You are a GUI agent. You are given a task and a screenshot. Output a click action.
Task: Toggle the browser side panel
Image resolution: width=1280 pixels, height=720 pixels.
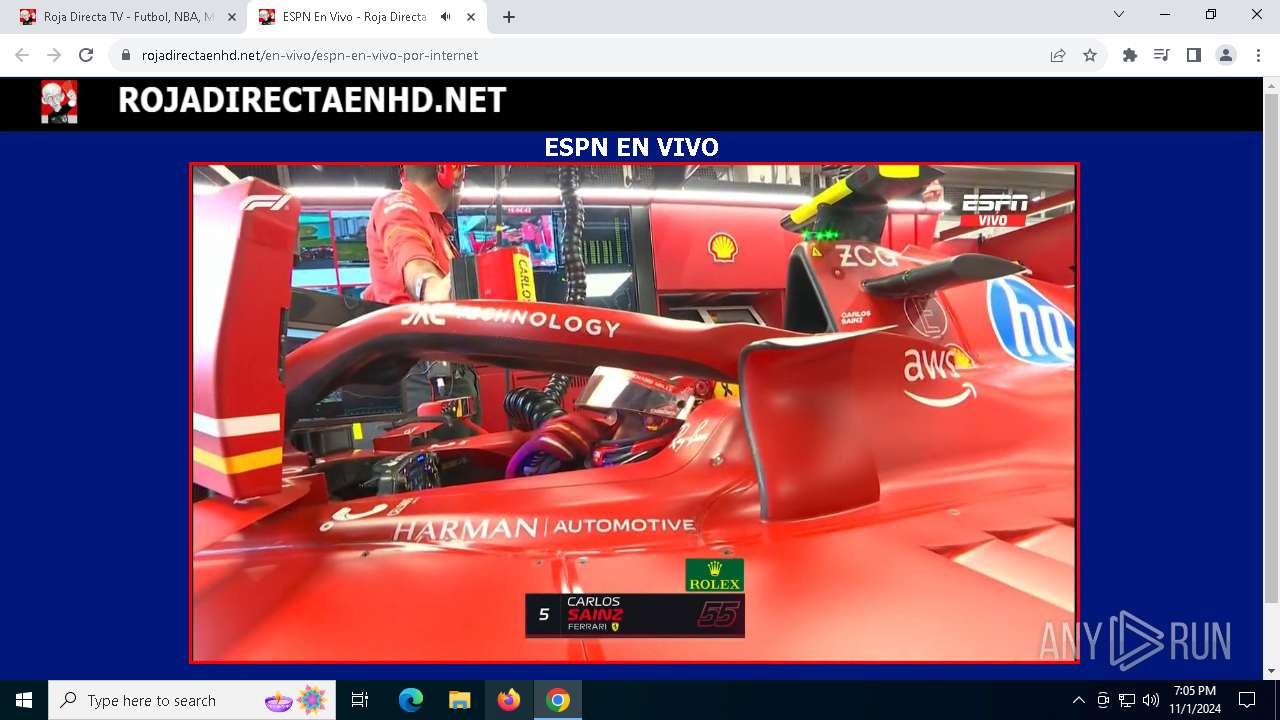[1193, 55]
